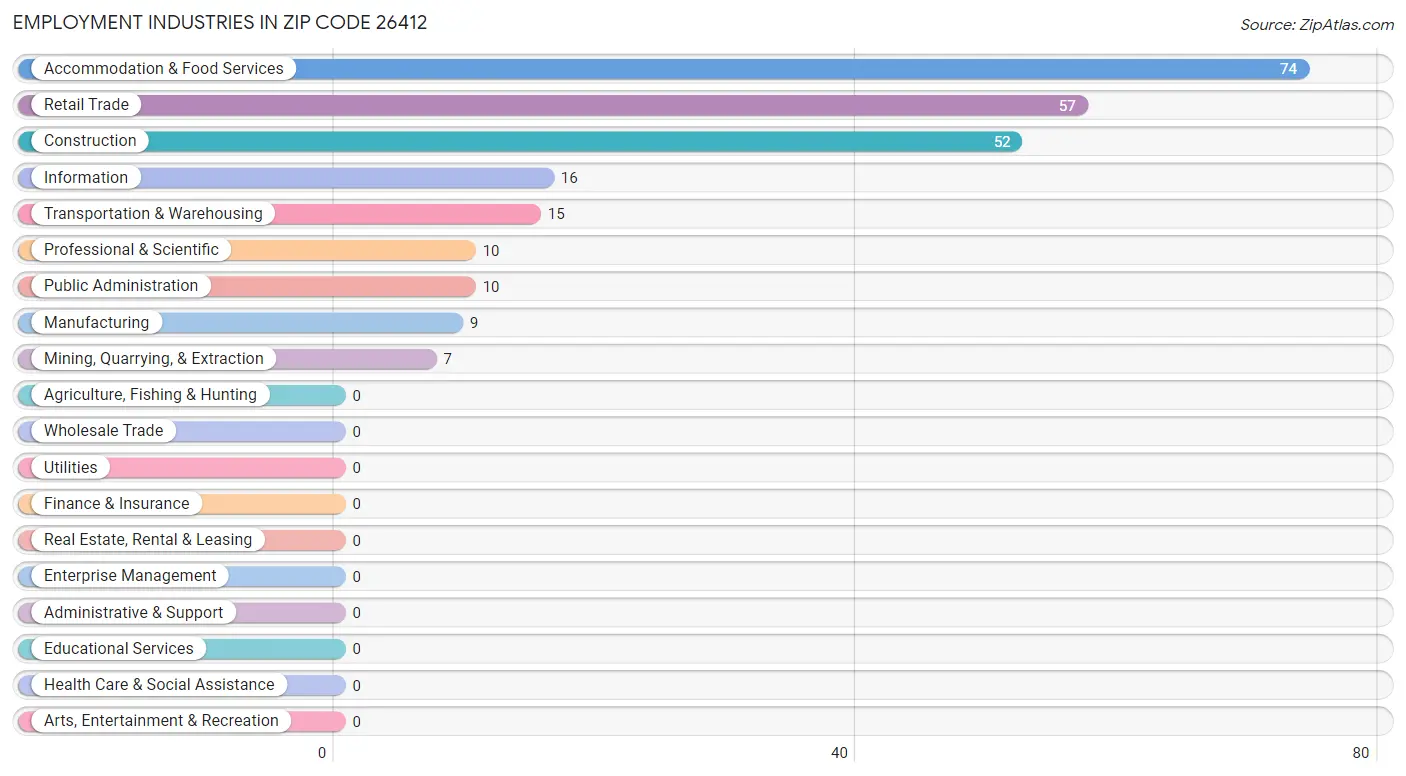Click the Enterprise Management label
The width and height of the screenshot is (1406, 776).
click(x=130, y=576)
